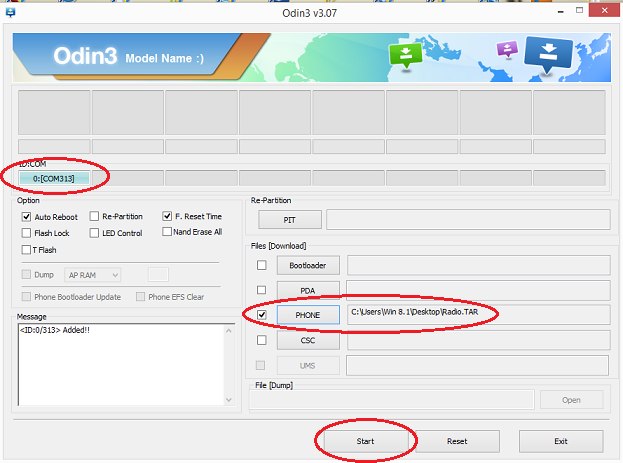The image size is (623, 463).
Task: Click the large blue download icon in banner
Action: [x=548, y=54]
